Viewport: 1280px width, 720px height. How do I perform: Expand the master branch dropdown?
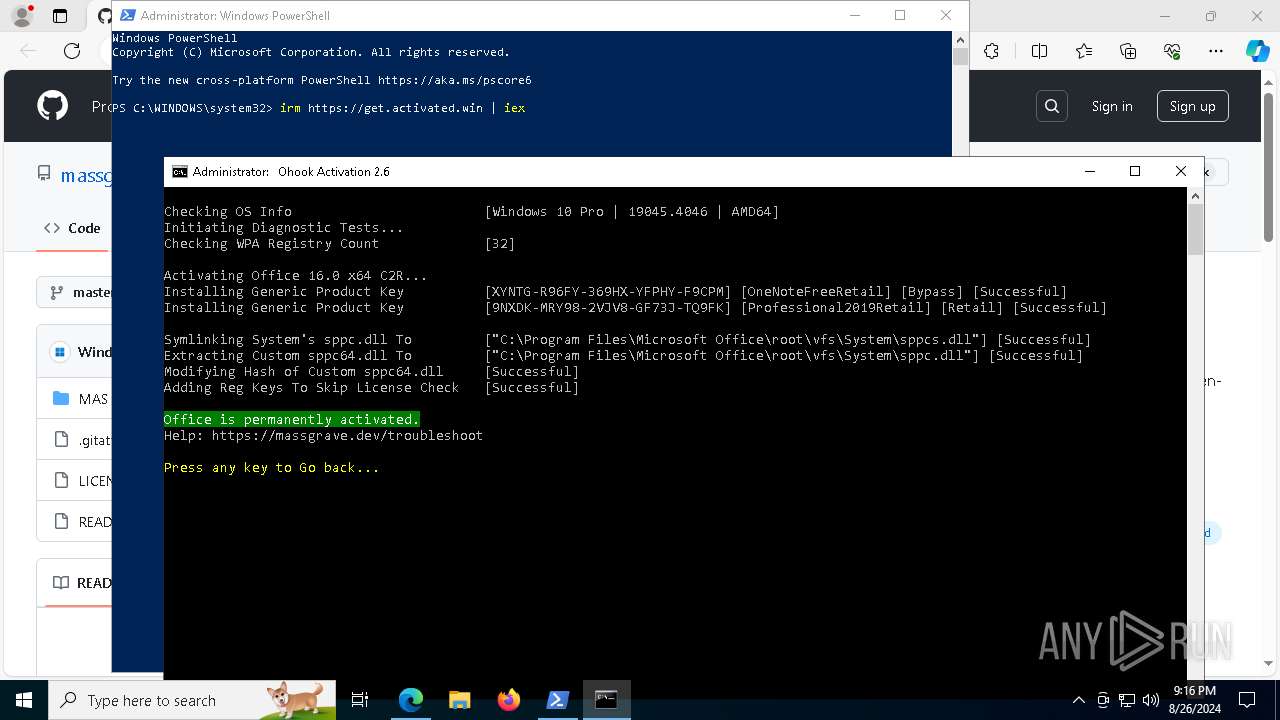[x=77, y=292]
